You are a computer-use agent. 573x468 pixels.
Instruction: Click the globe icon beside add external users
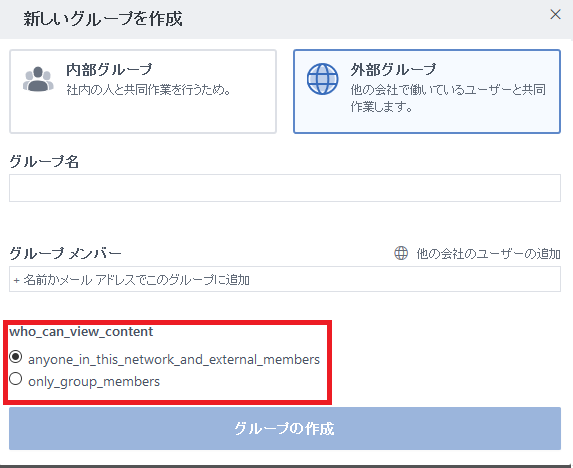coord(401,253)
